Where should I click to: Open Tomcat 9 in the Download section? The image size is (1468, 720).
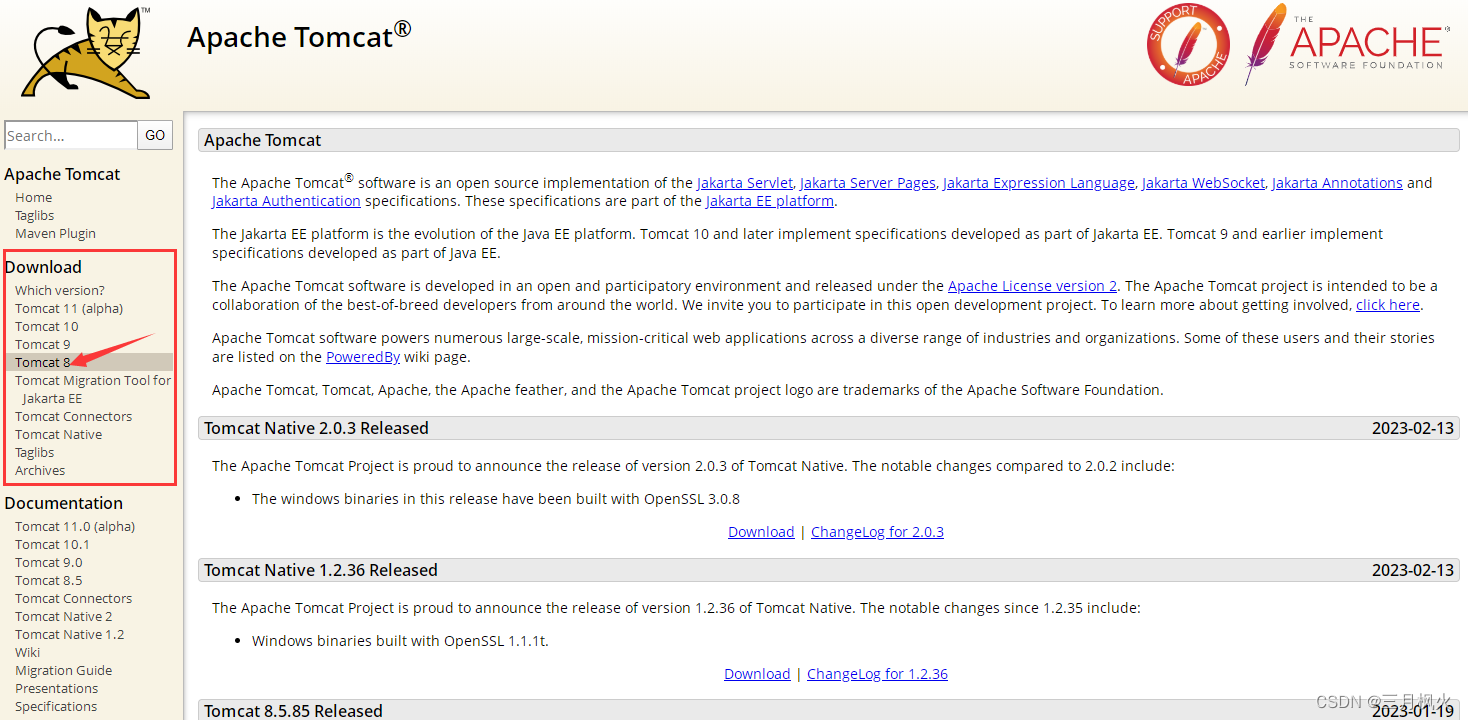point(43,345)
